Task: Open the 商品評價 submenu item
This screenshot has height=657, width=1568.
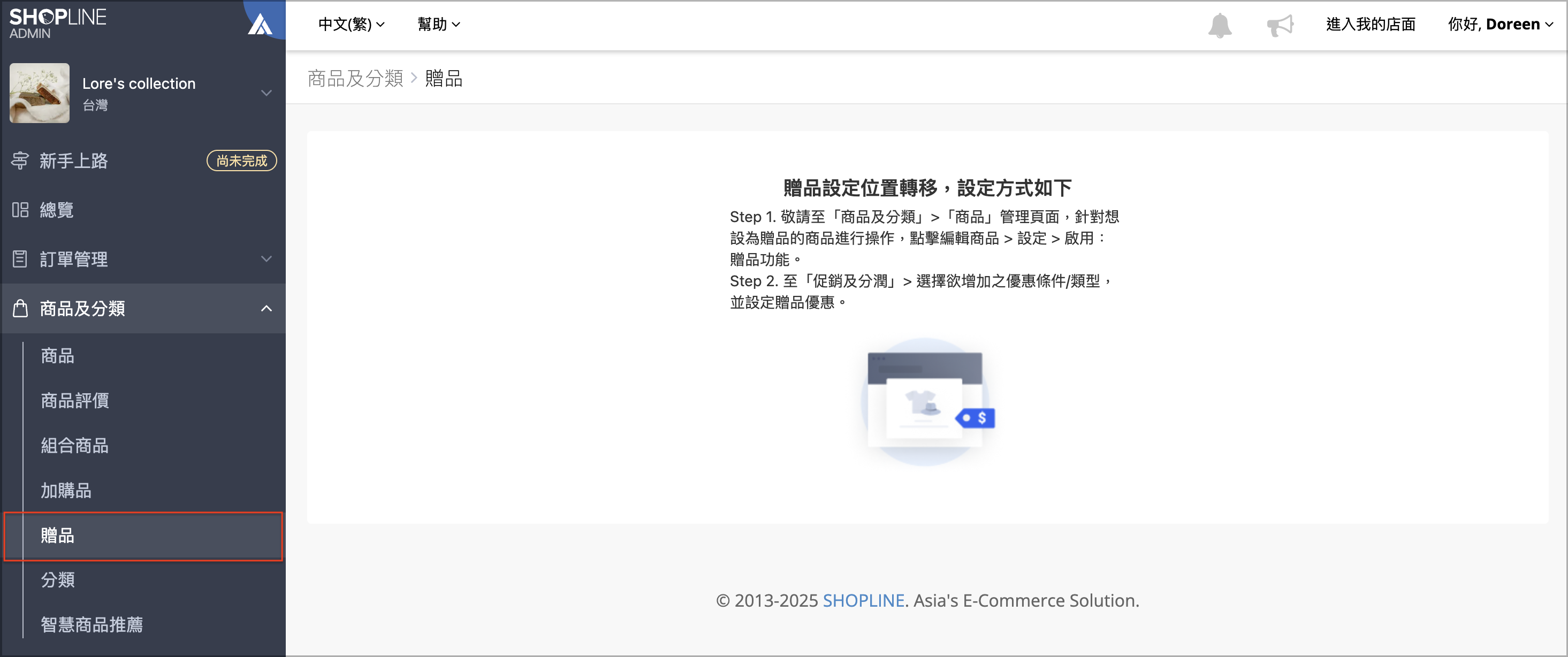Action: (x=74, y=401)
